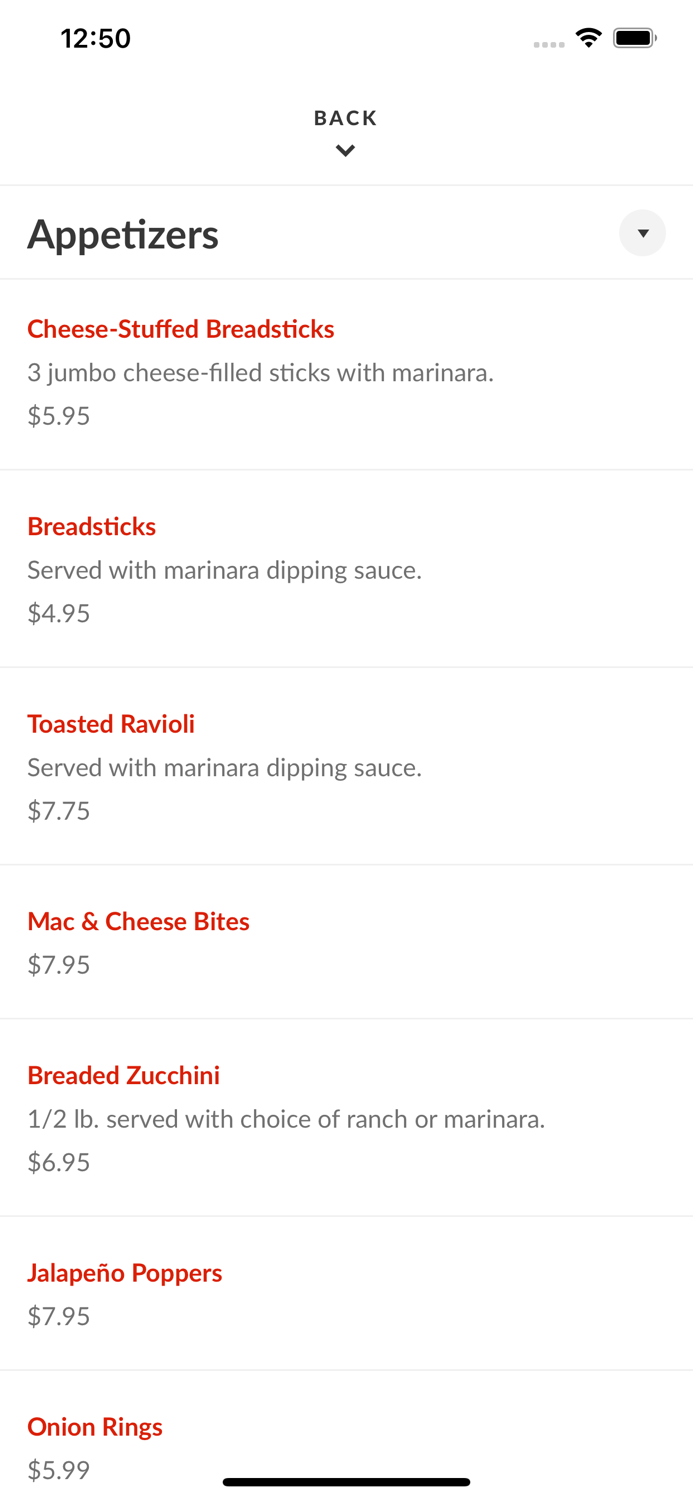Open the Onion Rings item
The height and width of the screenshot is (1500, 693).
(x=95, y=1427)
